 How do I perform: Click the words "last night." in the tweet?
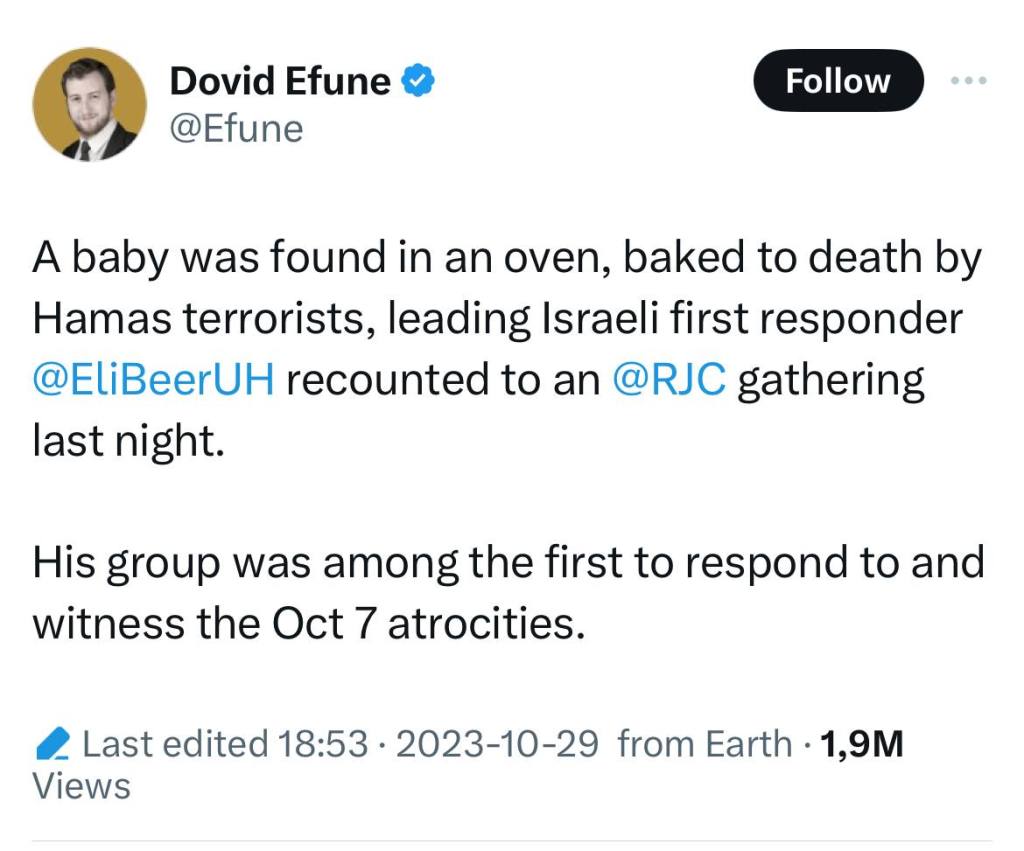(125, 440)
